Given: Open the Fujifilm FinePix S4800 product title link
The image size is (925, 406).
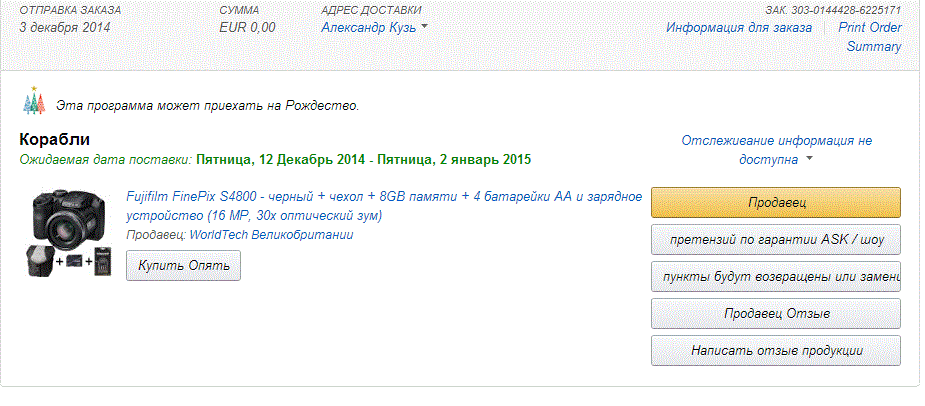Looking at the screenshot, I should tap(384, 206).
